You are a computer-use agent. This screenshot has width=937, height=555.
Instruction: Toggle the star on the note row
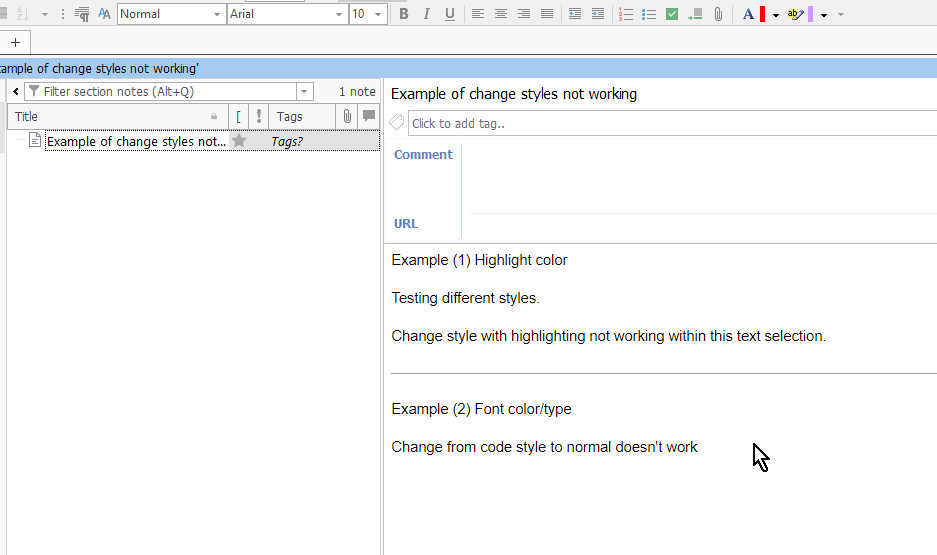pos(239,141)
